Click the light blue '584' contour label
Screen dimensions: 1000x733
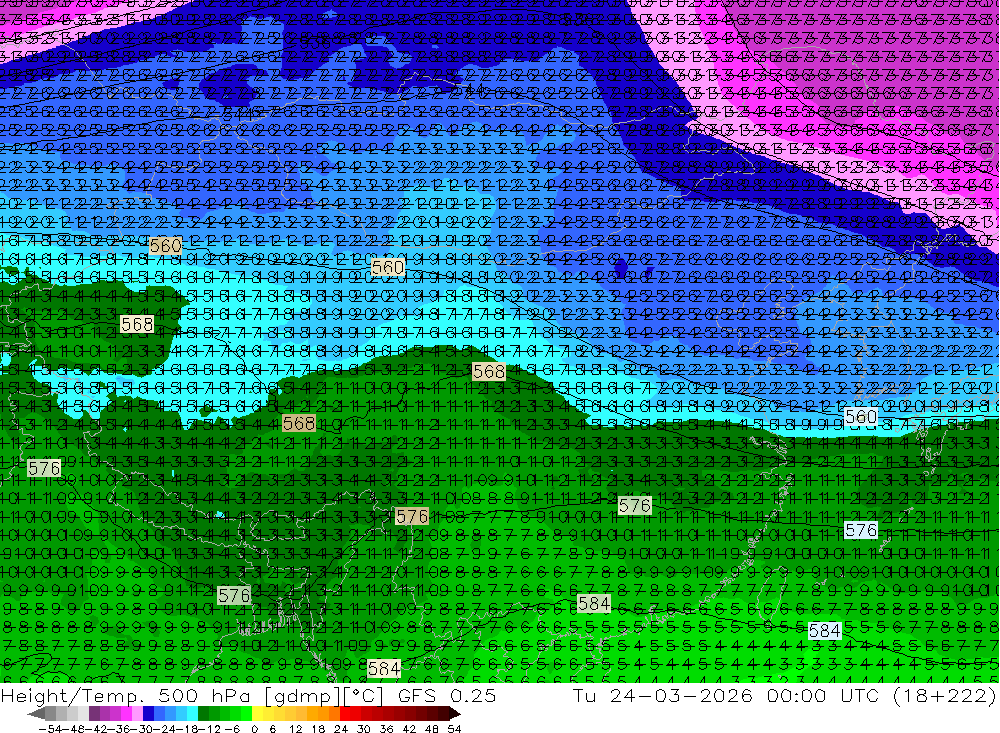pyautogui.click(x=825, y=630)
